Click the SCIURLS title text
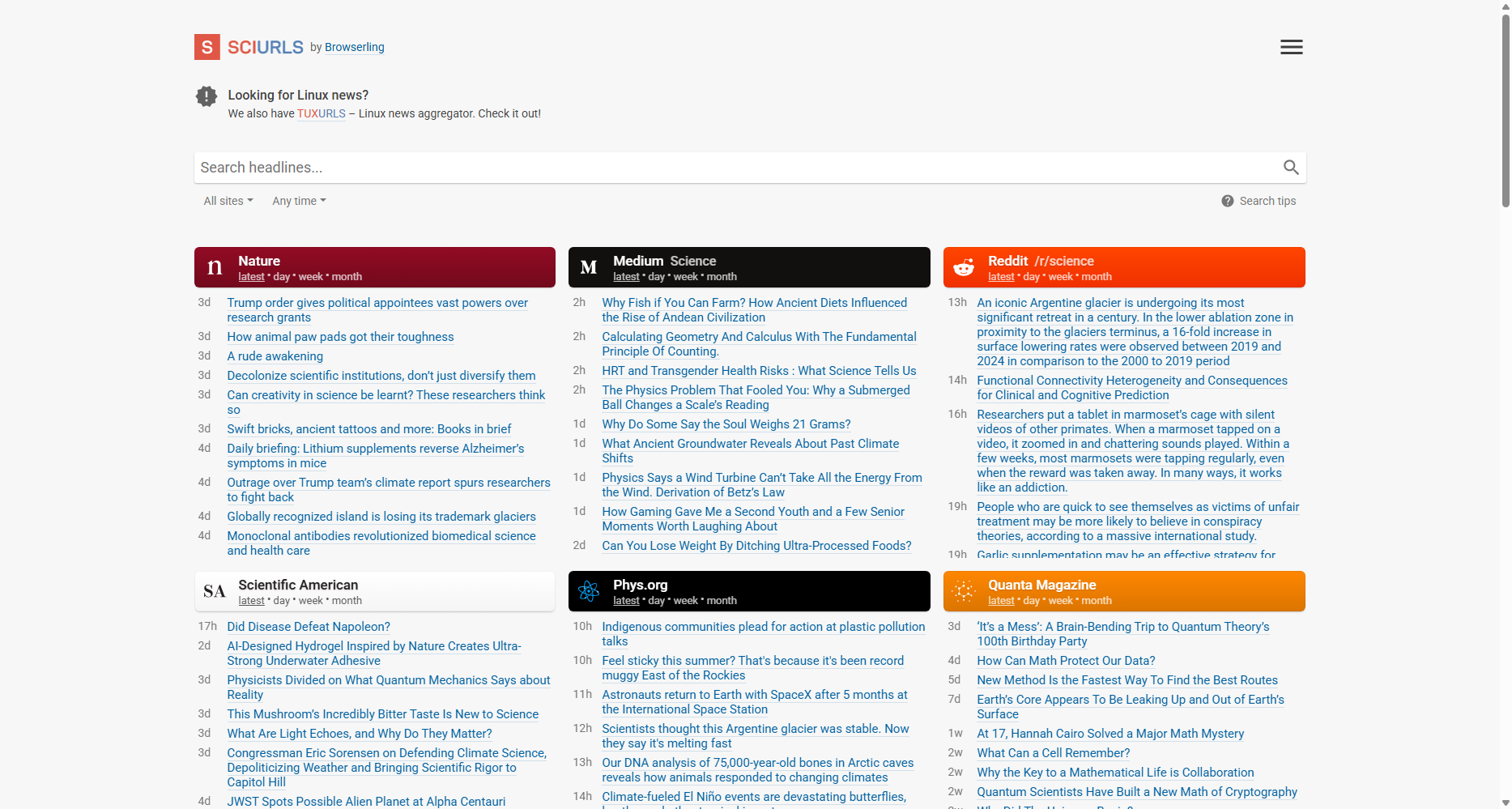This screenshot has height=809, width=1512. click(266, 47)
